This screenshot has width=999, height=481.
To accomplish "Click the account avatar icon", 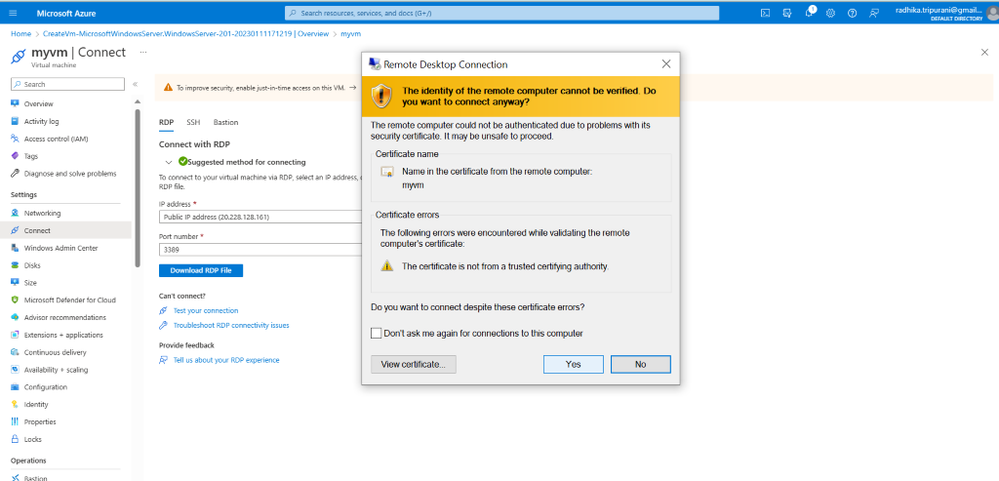I will (992, 13).
